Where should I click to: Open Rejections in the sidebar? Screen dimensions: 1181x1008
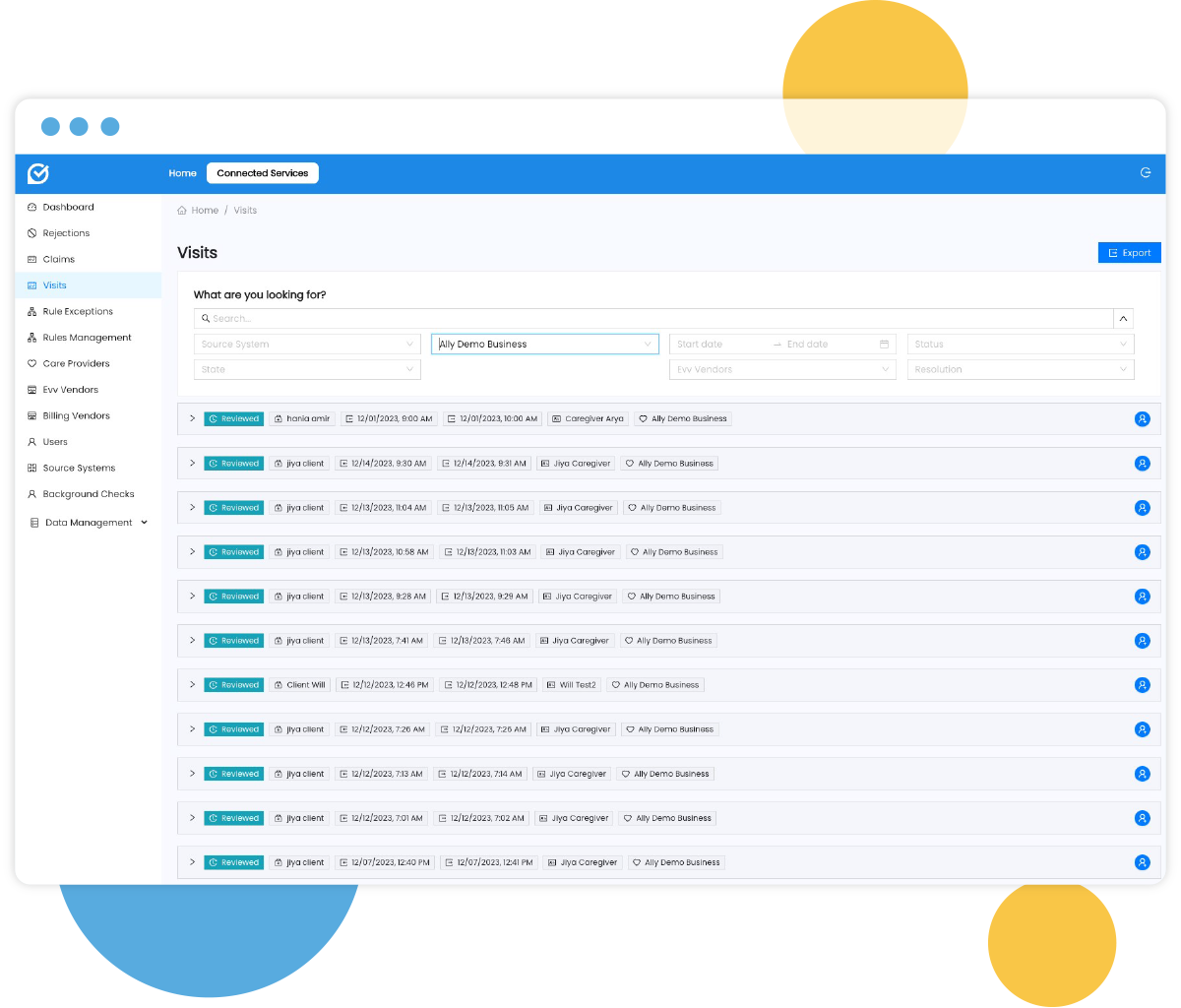point(66,233)
